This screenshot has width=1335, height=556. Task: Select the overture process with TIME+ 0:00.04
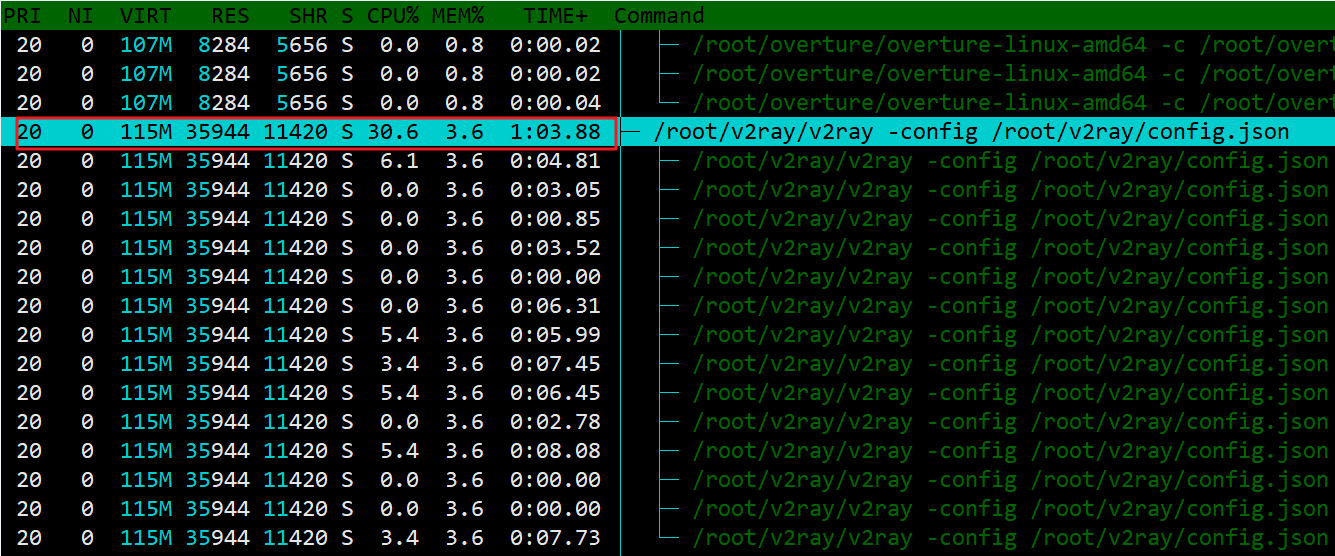667,103
